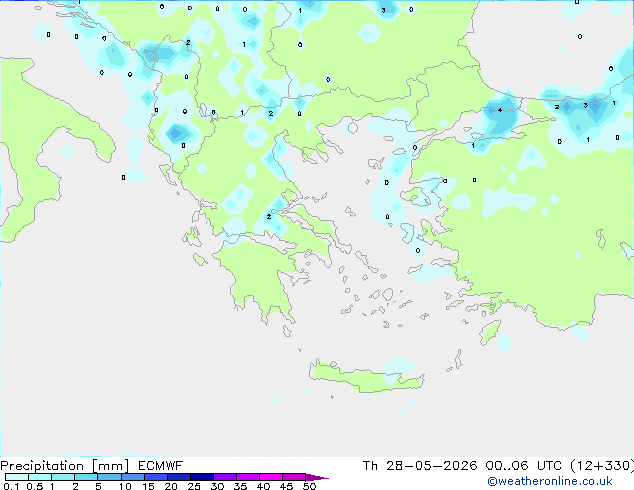Click the island of Rhodes on the map
The width and height of the screenshot is (634, 490).
pos(490,332)
